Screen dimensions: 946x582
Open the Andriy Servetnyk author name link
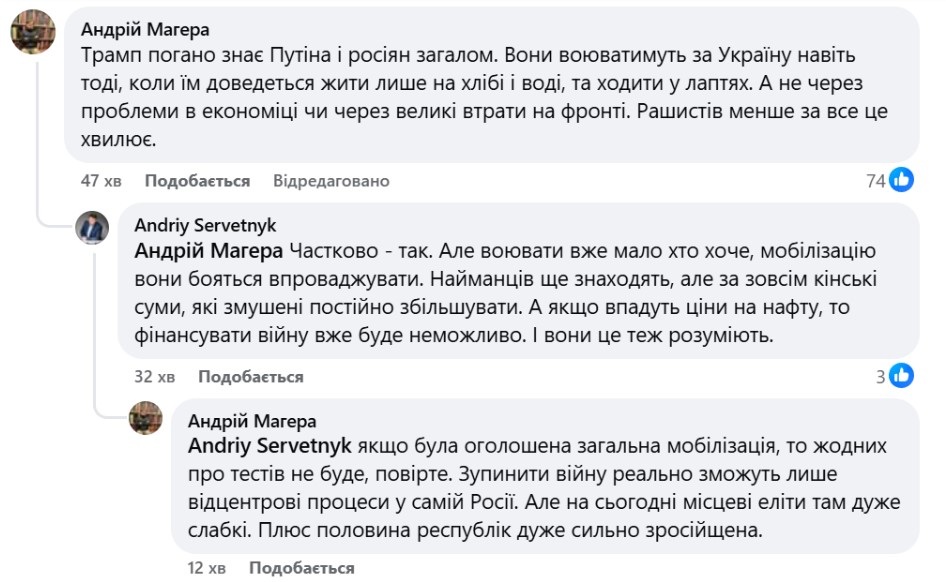tap(205, 225)
